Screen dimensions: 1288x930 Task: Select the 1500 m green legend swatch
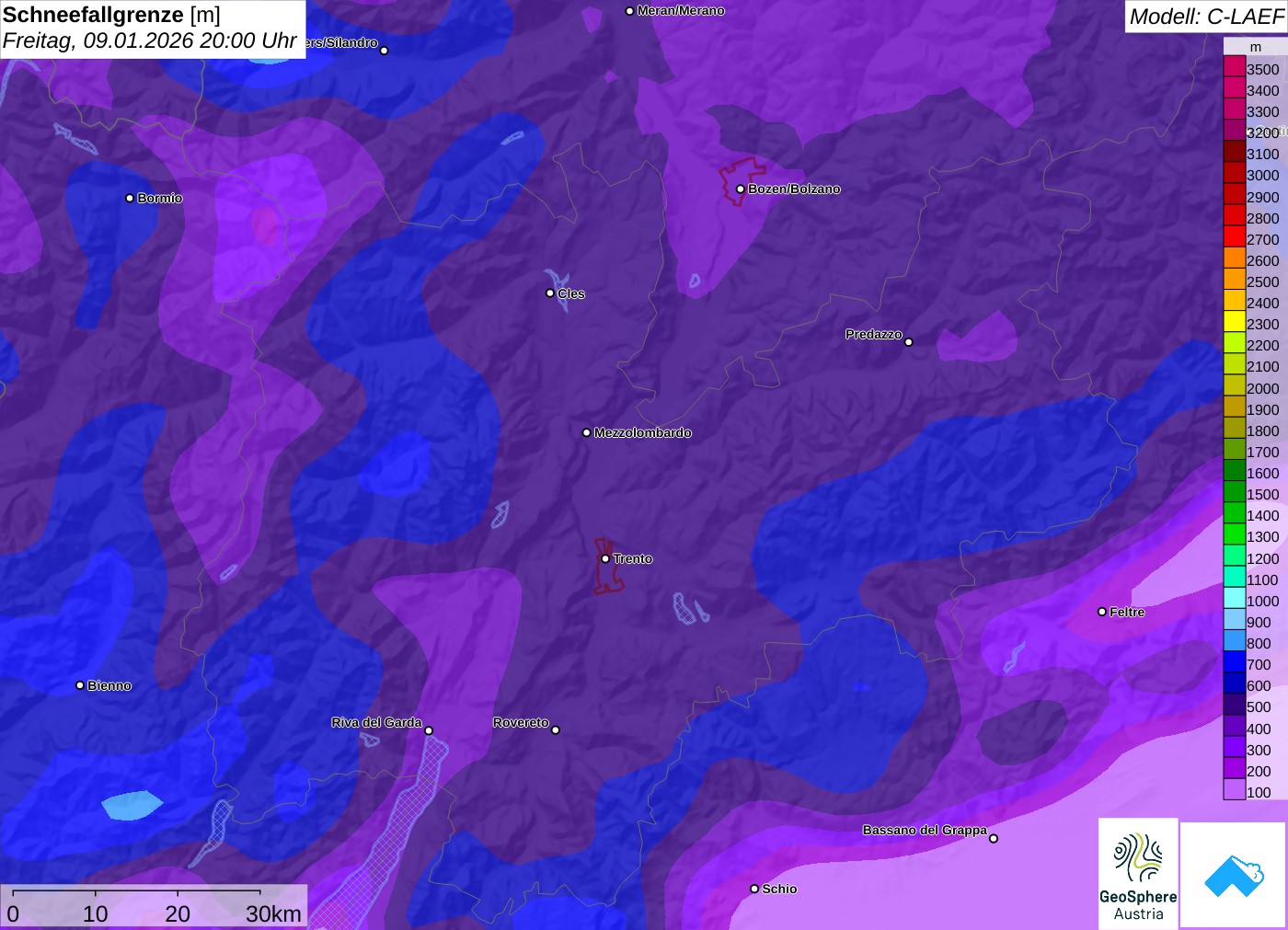1235,492
